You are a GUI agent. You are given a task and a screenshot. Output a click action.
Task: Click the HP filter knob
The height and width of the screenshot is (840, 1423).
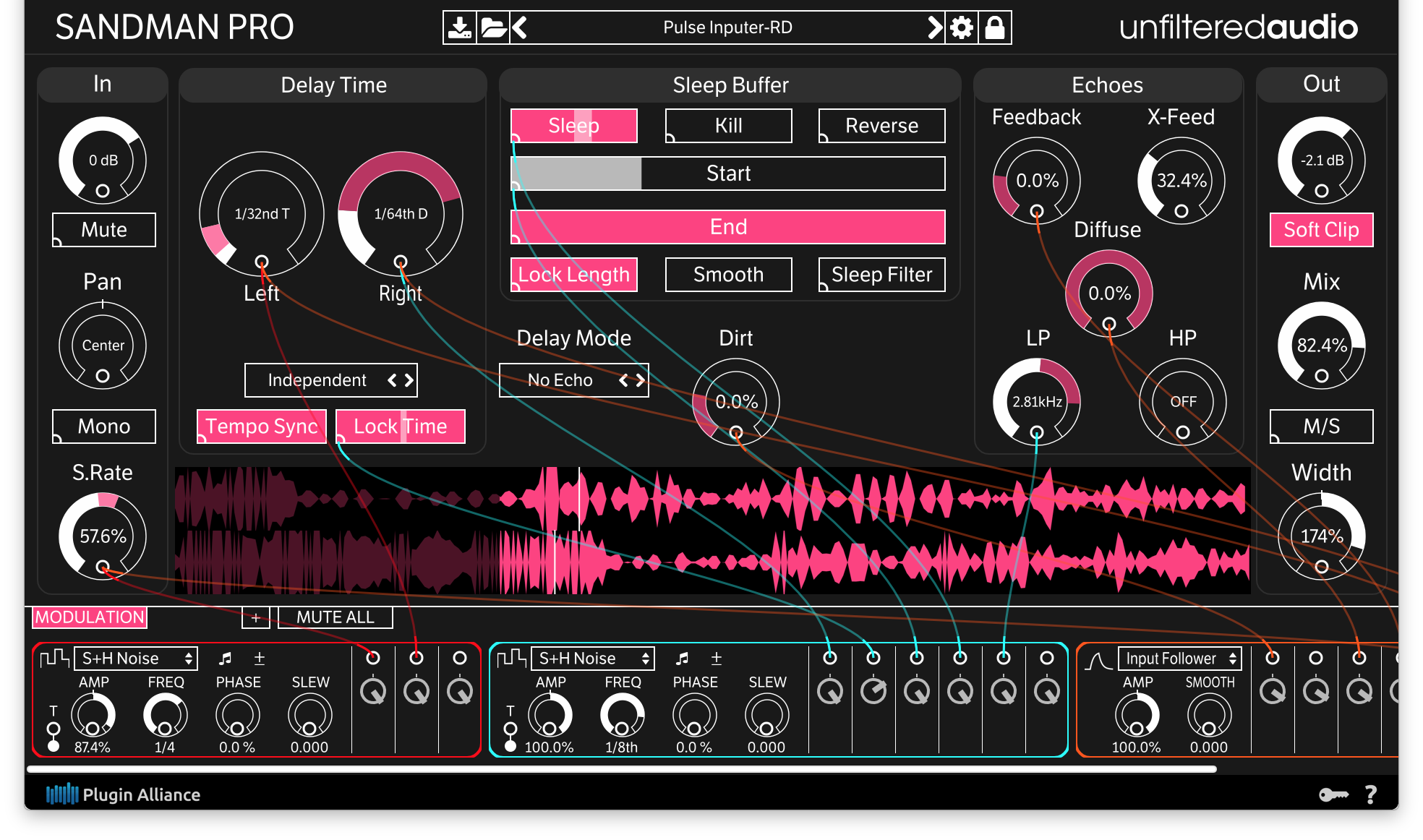click(x=1183, y=402)
